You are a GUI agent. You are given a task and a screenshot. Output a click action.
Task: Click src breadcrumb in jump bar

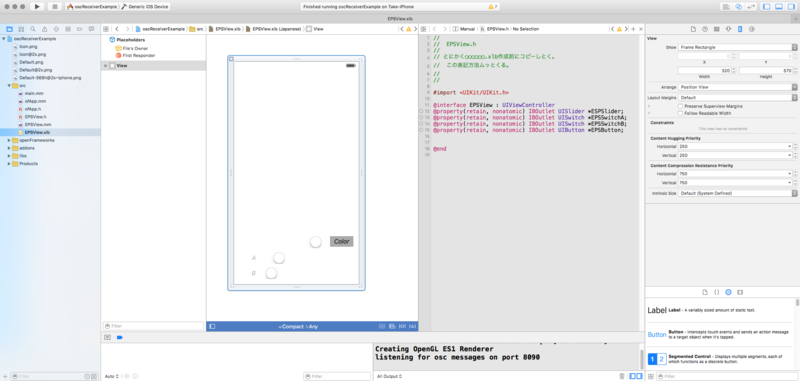pos(196,29)
